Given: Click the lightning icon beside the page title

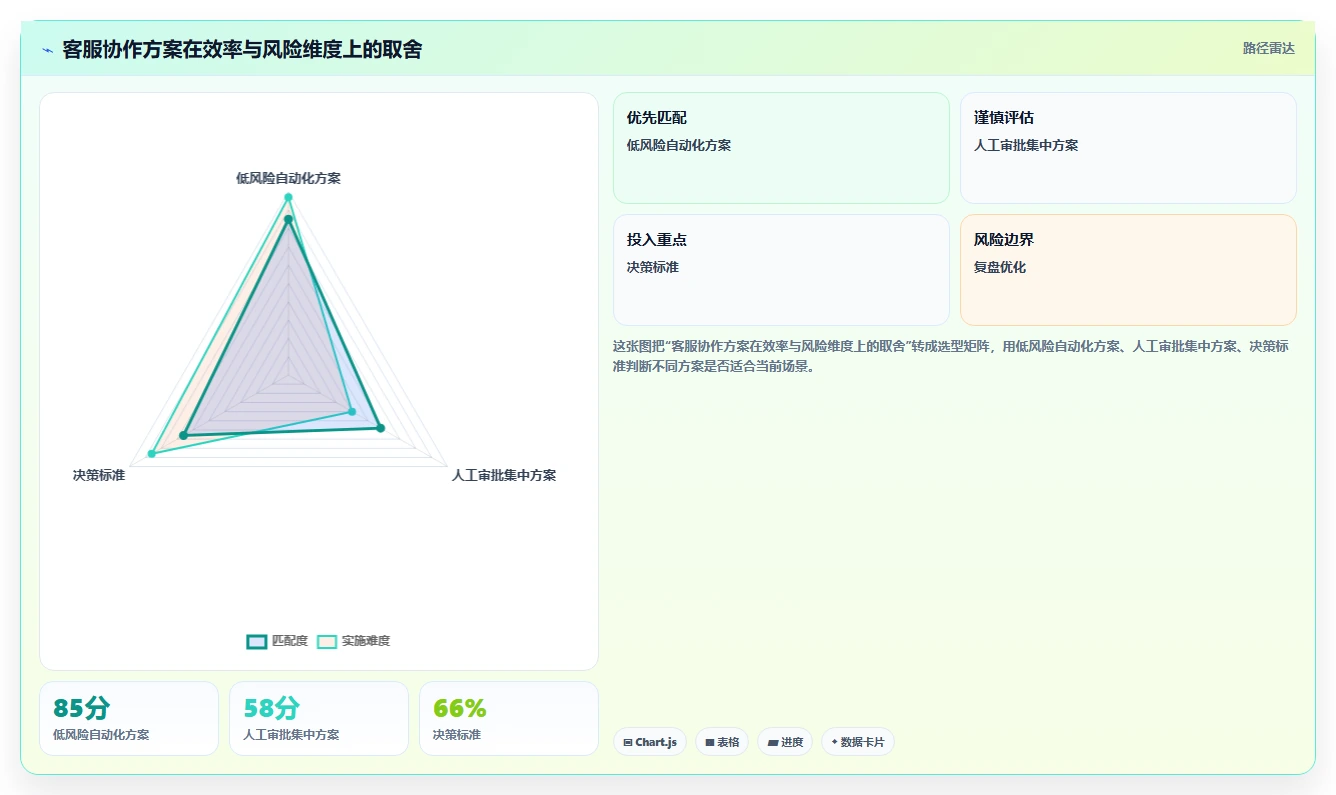Looking at the screenshot, I should pyautogui.click(x=47, y=50).
